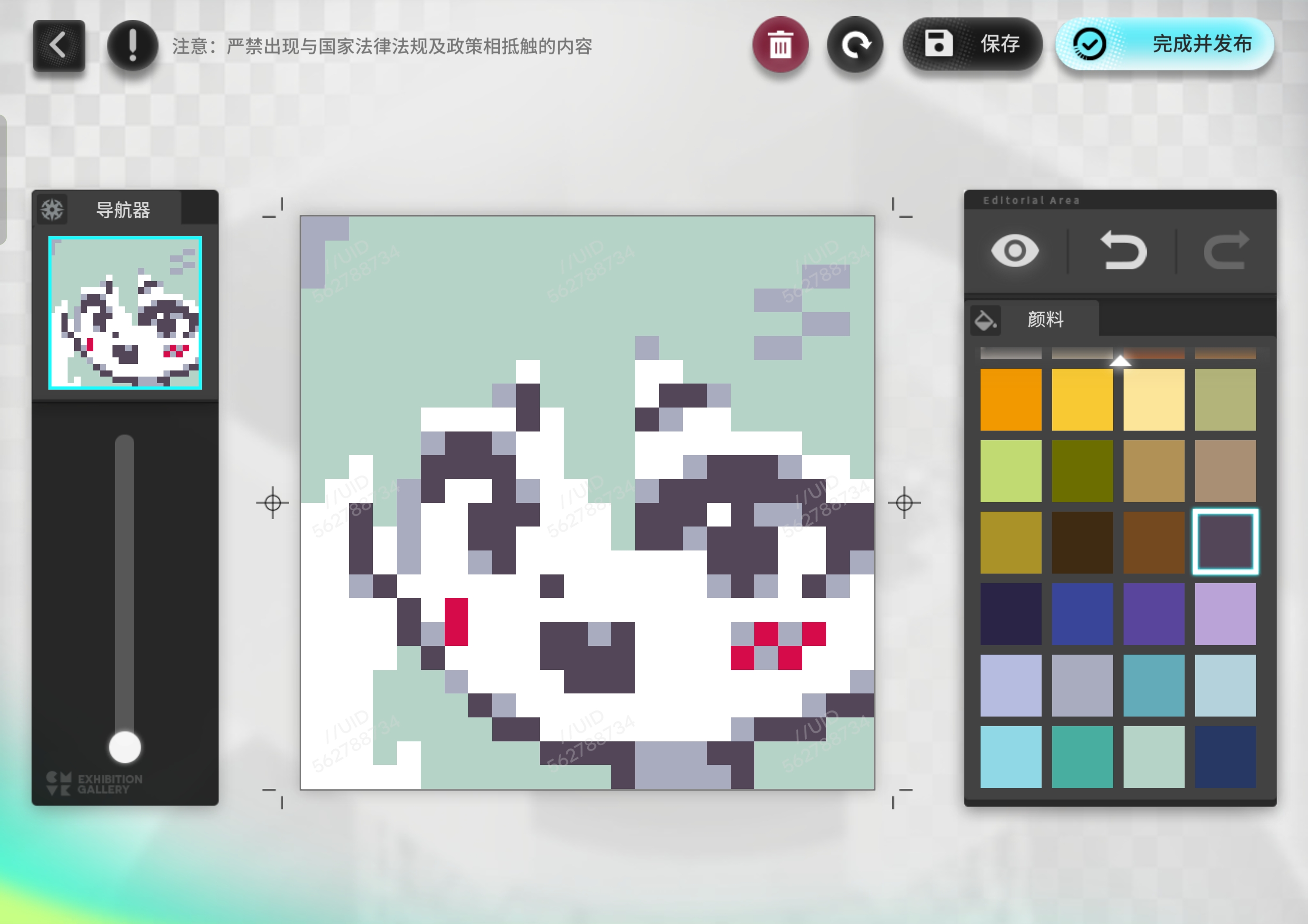Viewport: 1308px width, 924px height.
Task: Select the paint bucket icon
Action: 985,320
